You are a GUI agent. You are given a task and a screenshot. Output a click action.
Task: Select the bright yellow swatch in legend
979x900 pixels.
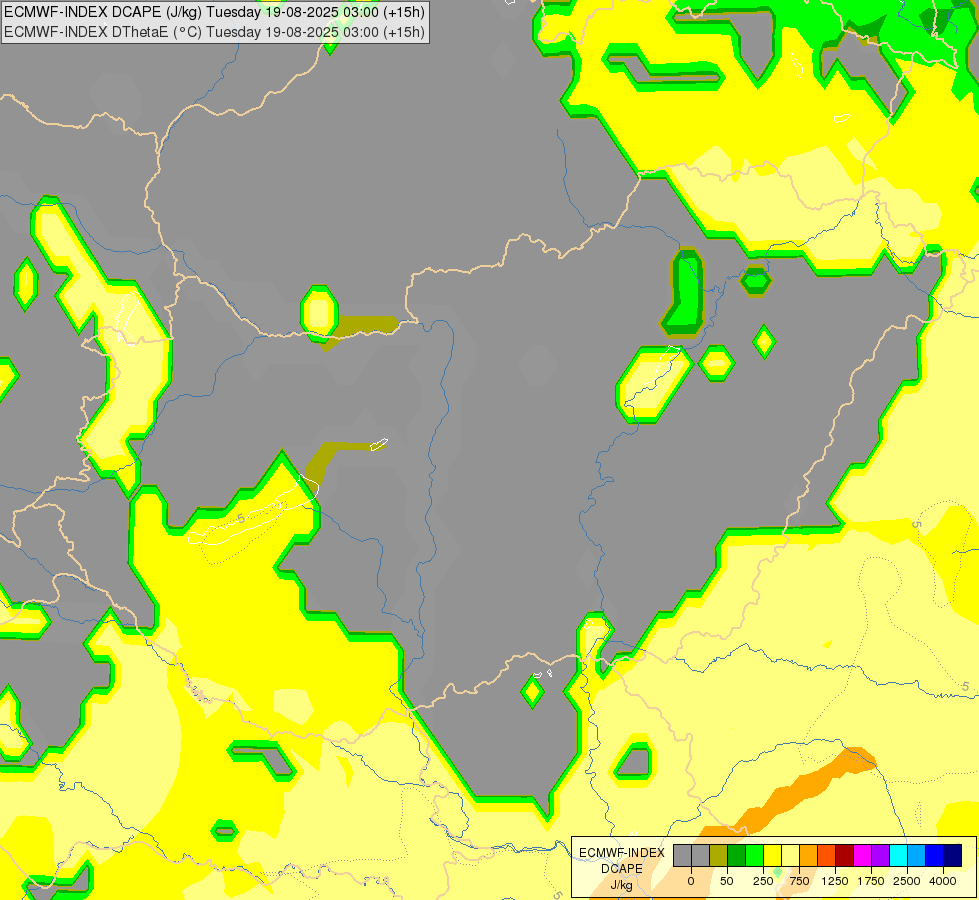pos(772,856)
